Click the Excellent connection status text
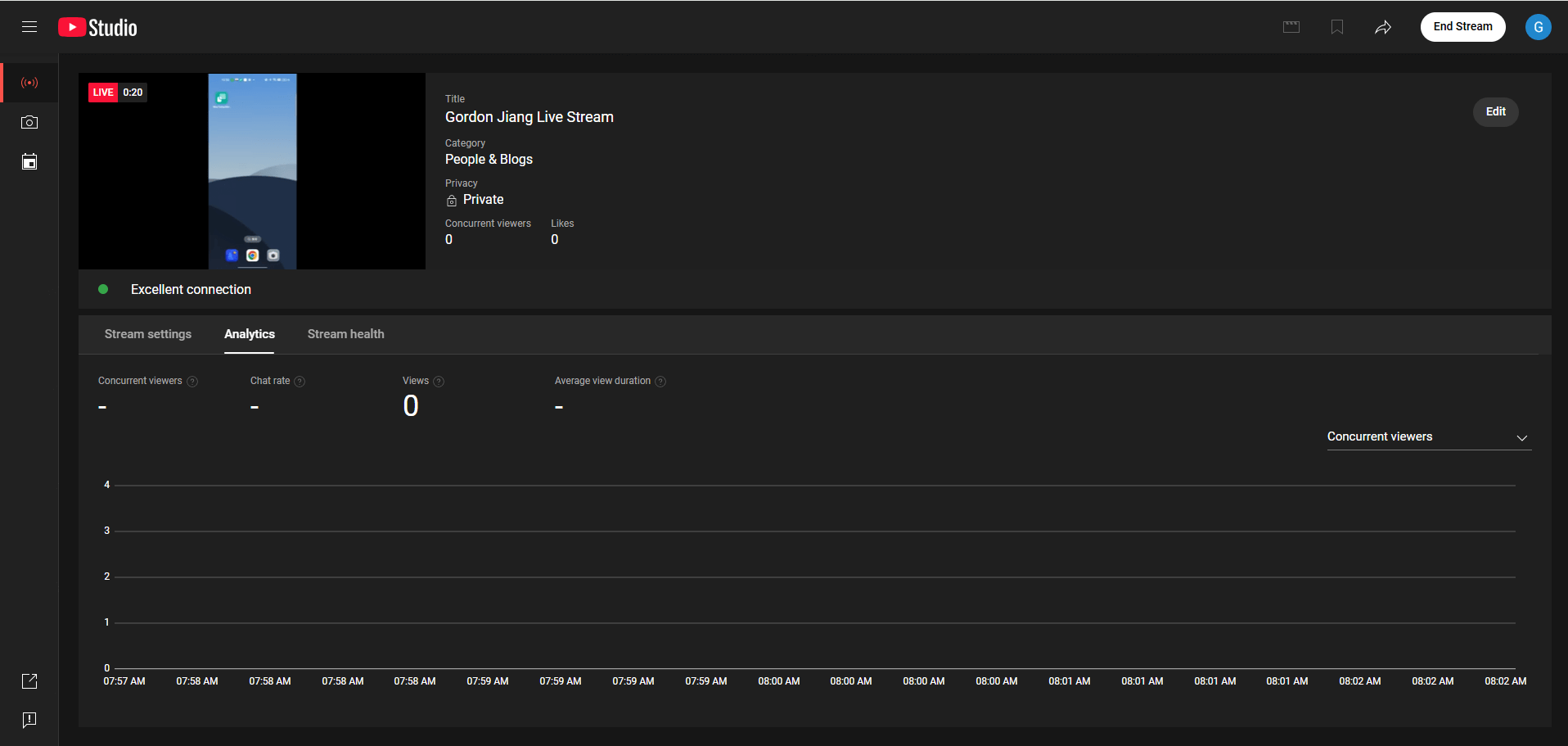Image resolution: width=1568 pixels, height=746 pixels. (191, 290)
